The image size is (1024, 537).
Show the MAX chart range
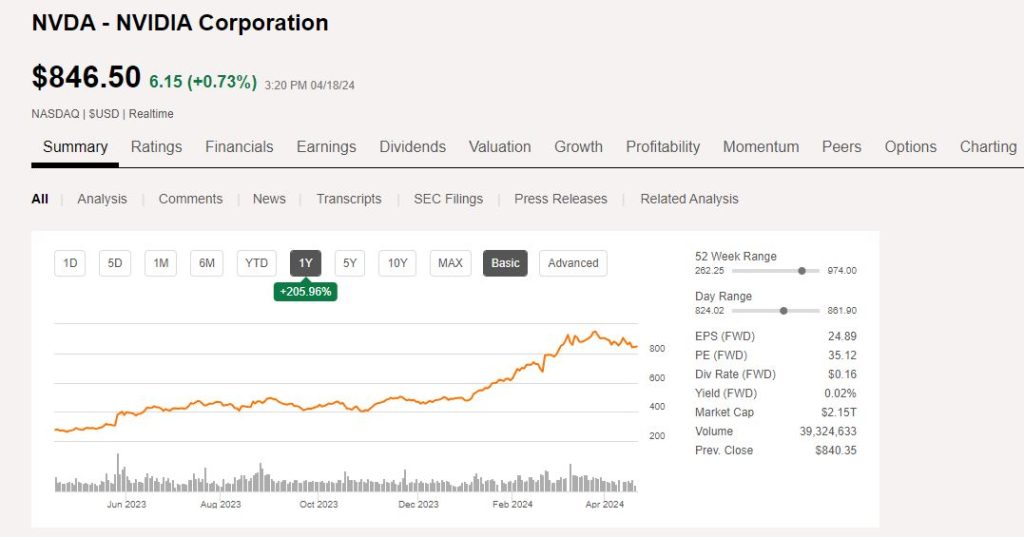(x=450, y=263)
